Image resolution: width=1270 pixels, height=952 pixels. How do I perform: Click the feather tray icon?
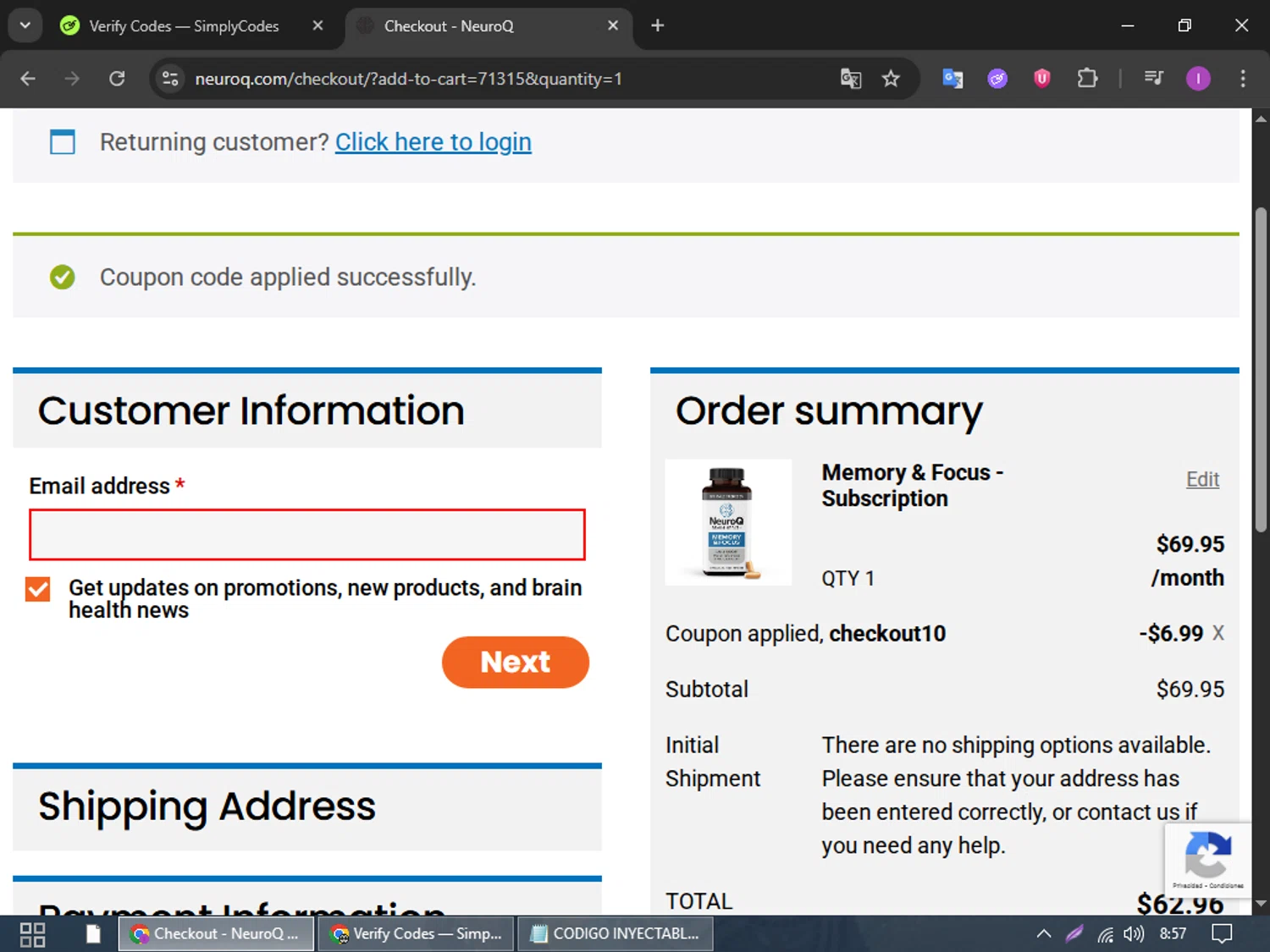pos(1074,934)
